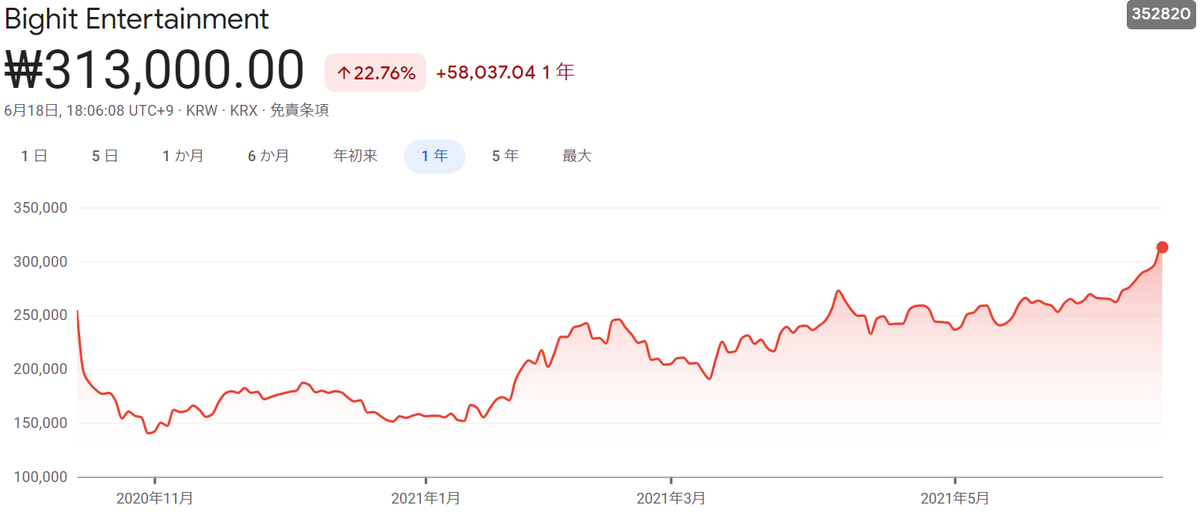Show the 最大 chart range
The image size is (1200, 519).
(576, 156)
